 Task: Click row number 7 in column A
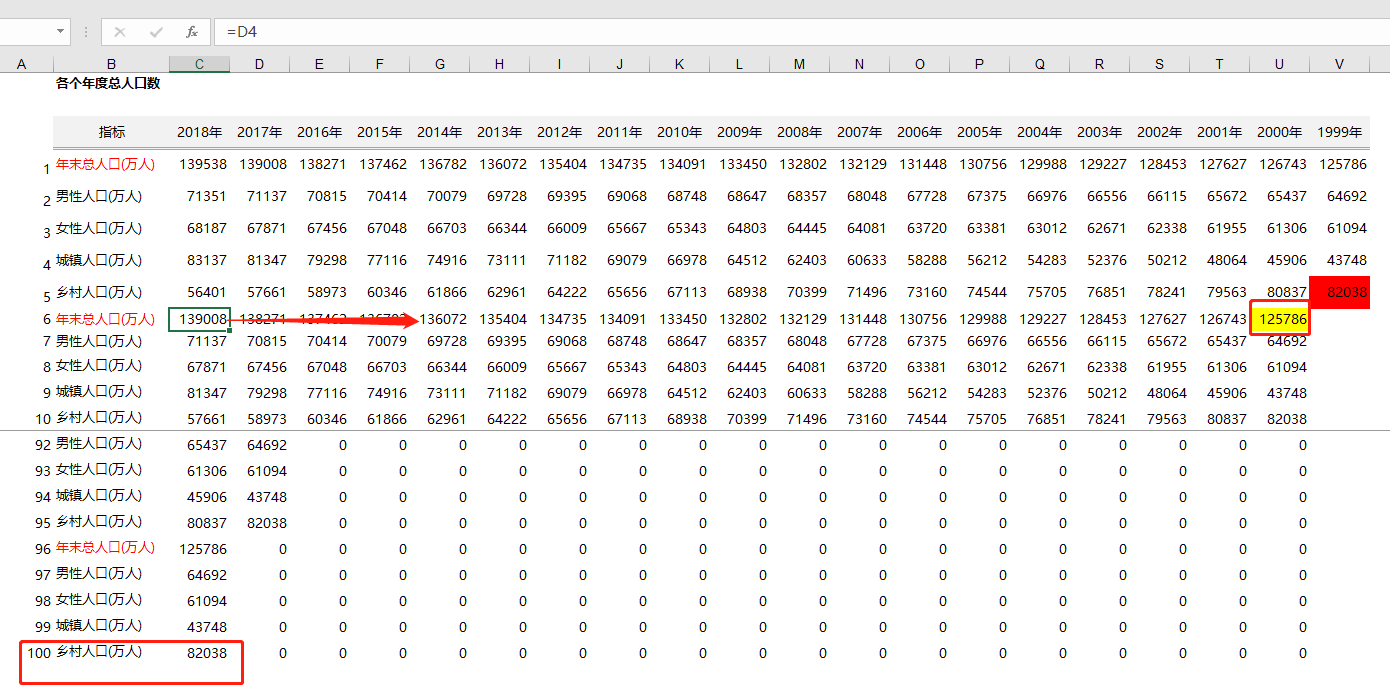pos(46,343)
